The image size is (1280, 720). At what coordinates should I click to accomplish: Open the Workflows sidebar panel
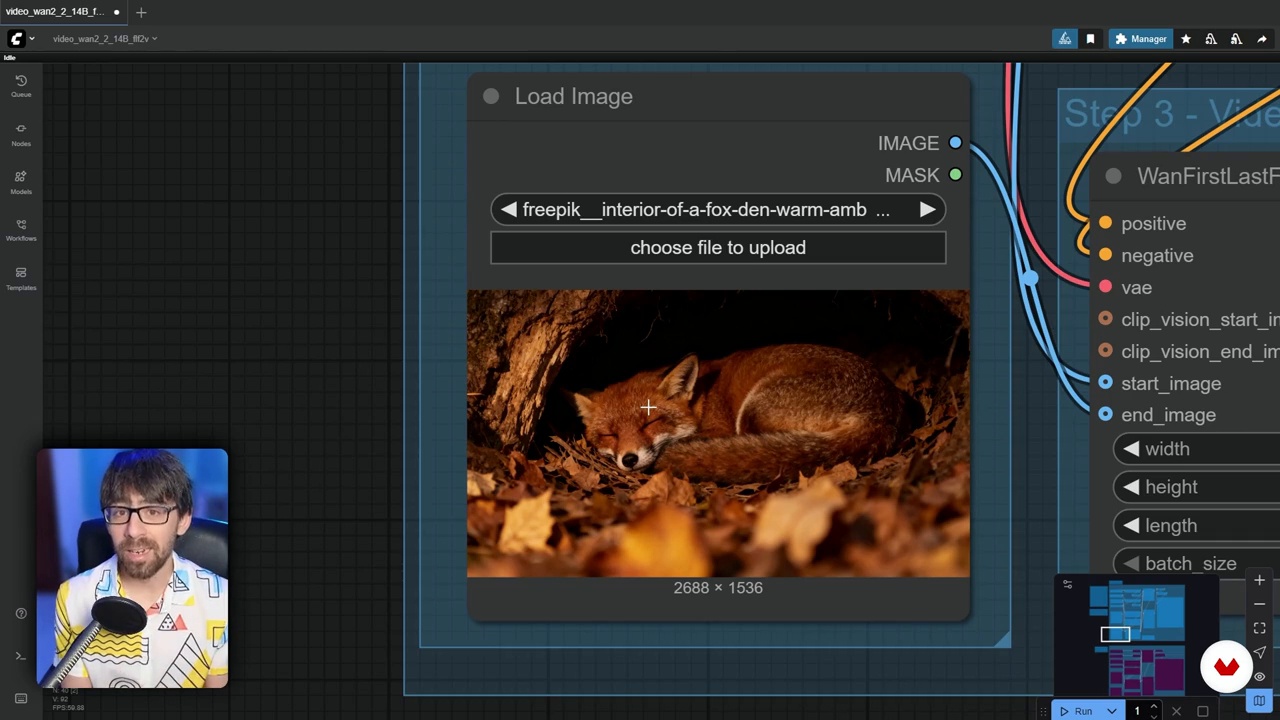coord(21,229)
